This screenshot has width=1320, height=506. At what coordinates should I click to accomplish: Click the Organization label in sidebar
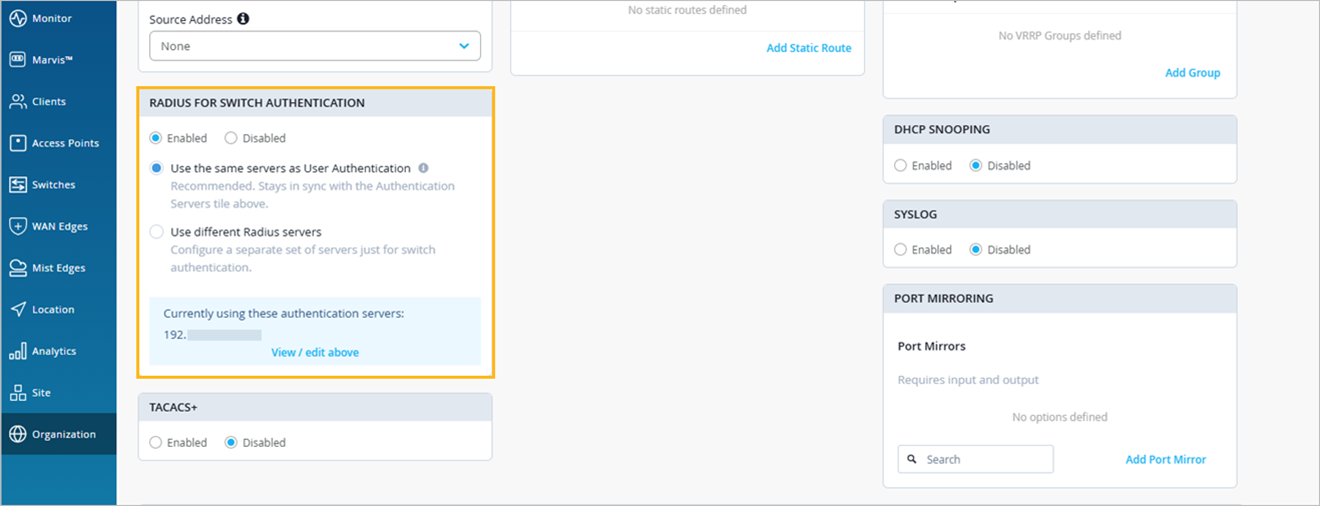[x=64, y=435]
